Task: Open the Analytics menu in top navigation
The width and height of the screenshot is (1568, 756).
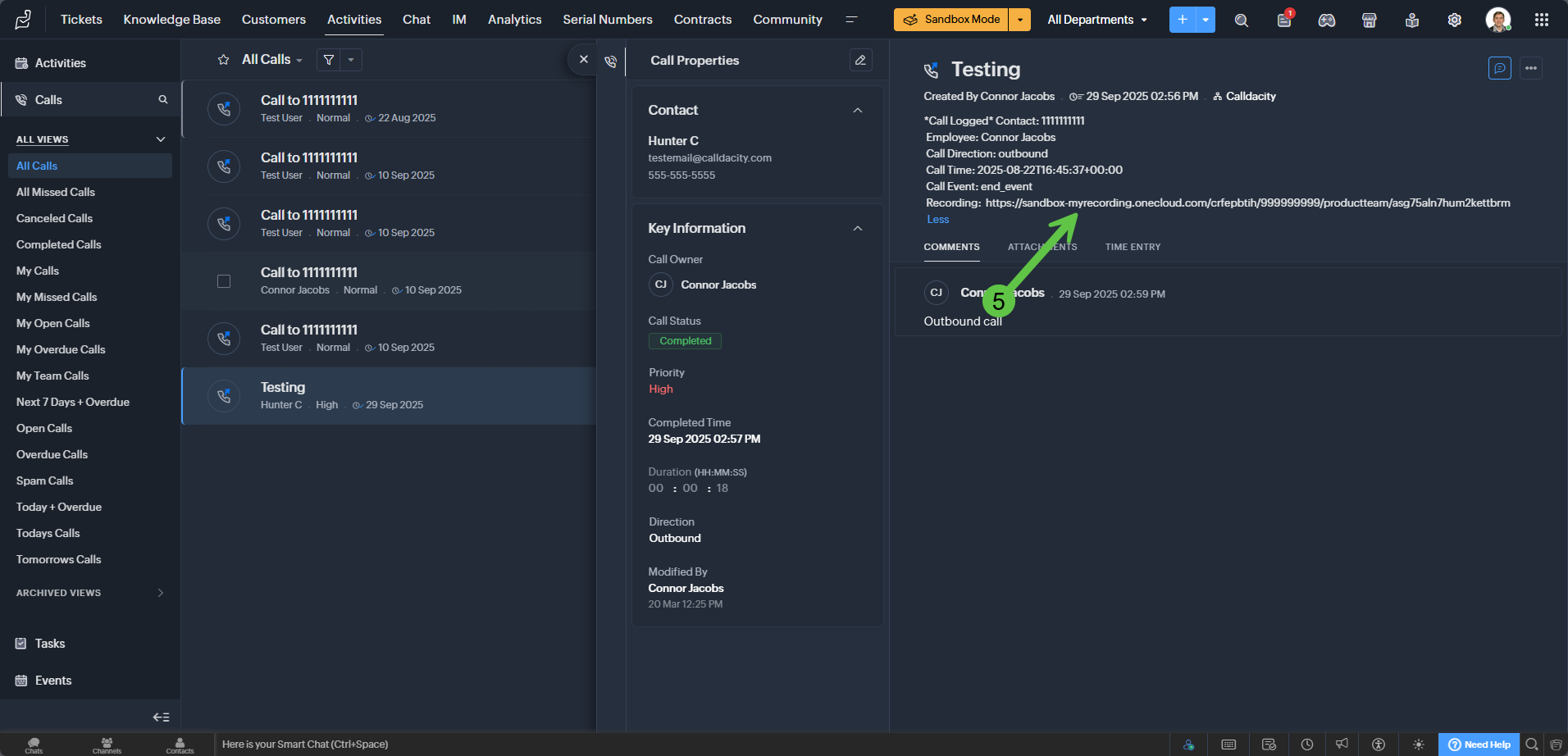Action: pos(514,20)
